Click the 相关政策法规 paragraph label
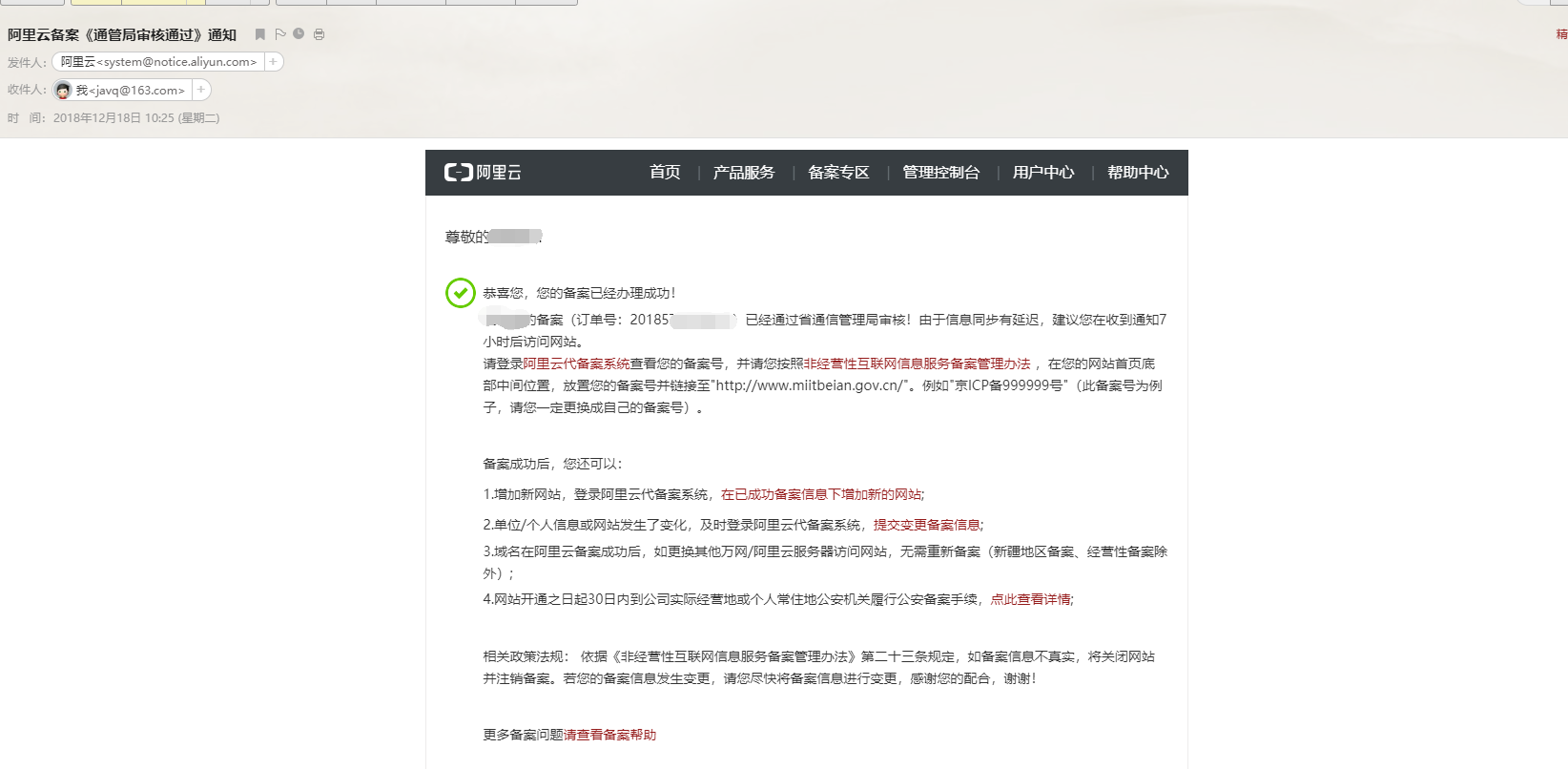The height and width of the screenshot is (769, 1568). pos(526,656)
